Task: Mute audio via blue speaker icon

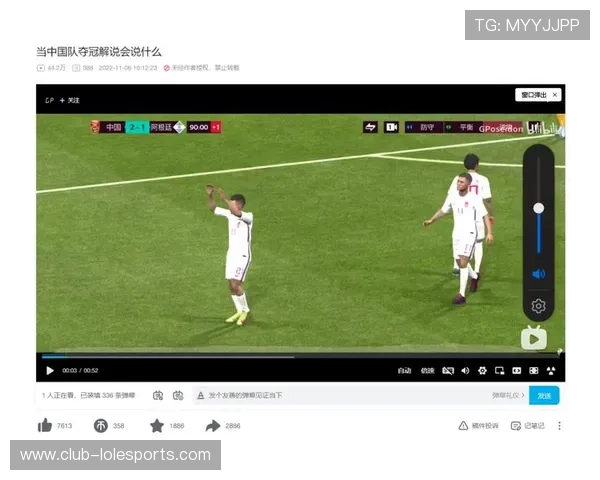Action: (x=538, y=274)
